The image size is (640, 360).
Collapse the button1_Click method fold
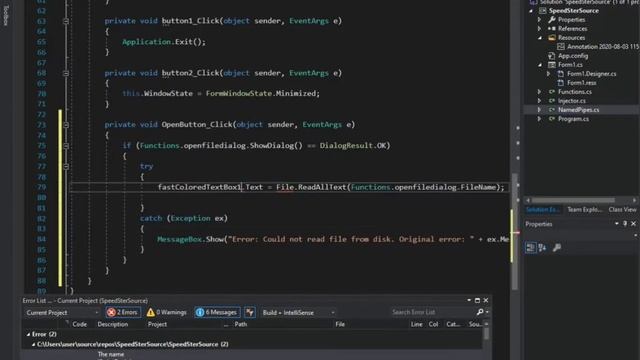(x=66, y=21)
